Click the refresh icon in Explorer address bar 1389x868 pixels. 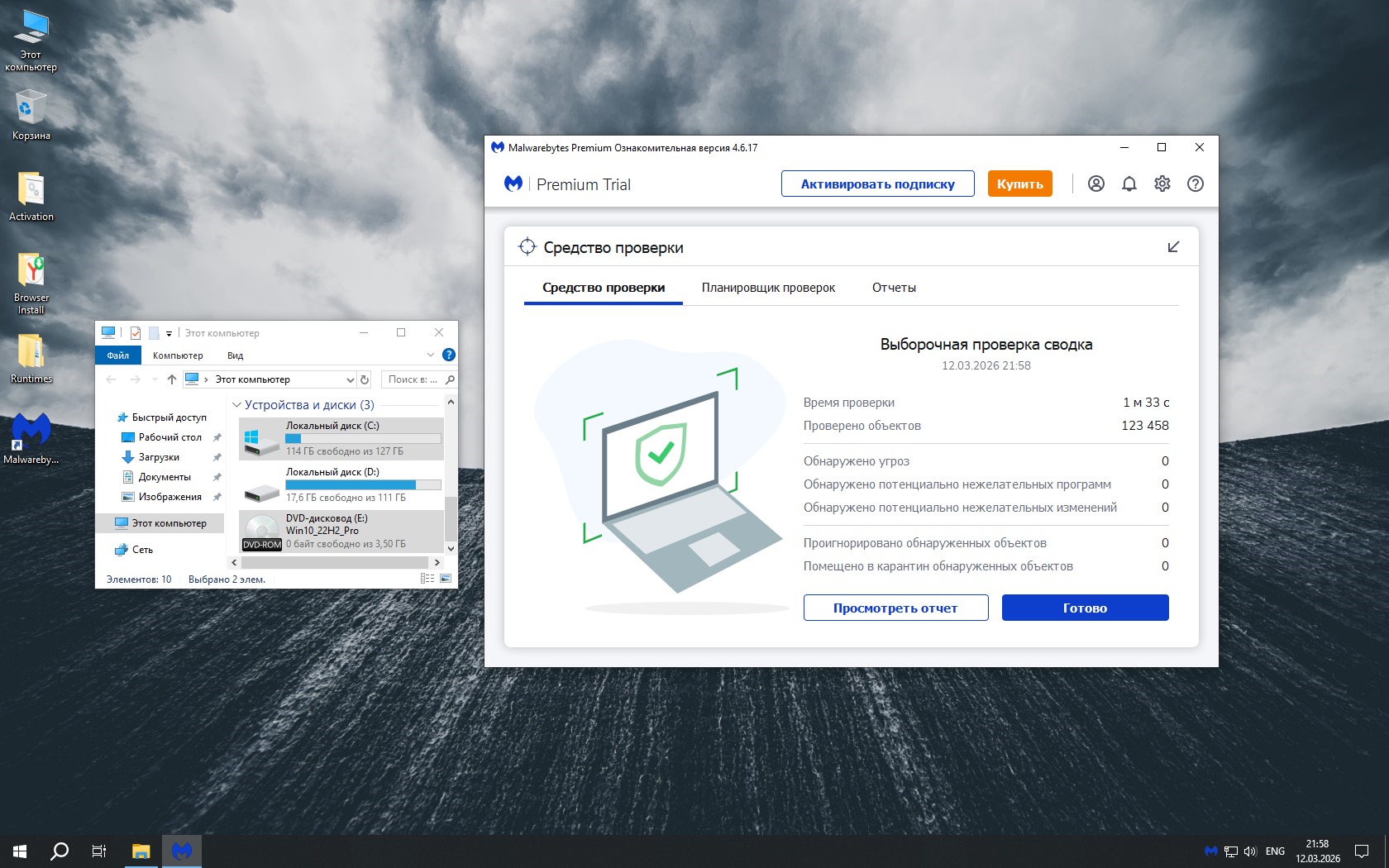365,379
